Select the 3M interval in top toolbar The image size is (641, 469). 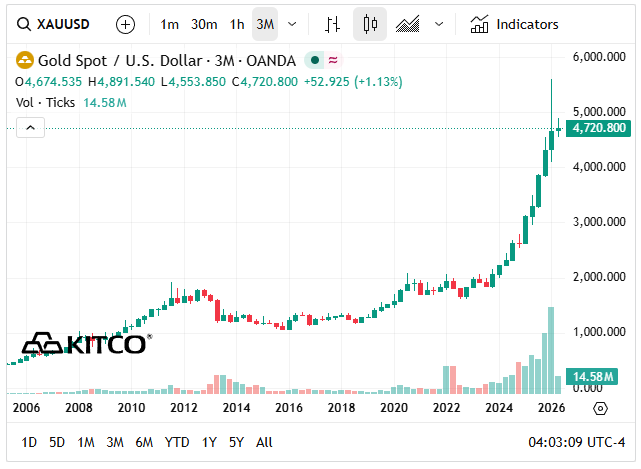click(265, 25)
